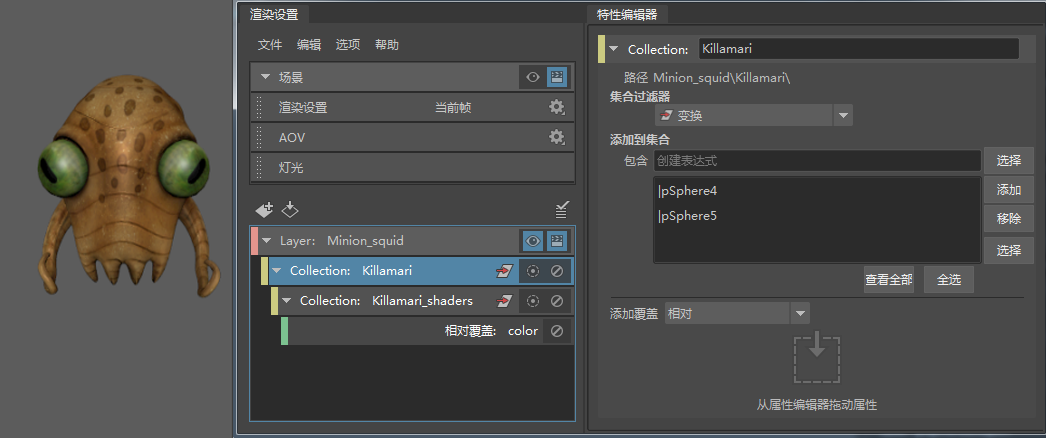Click yellow bar beside Collection header
Screen dimensions: 1046x438
pyautogui.click(x=601, y=49)
